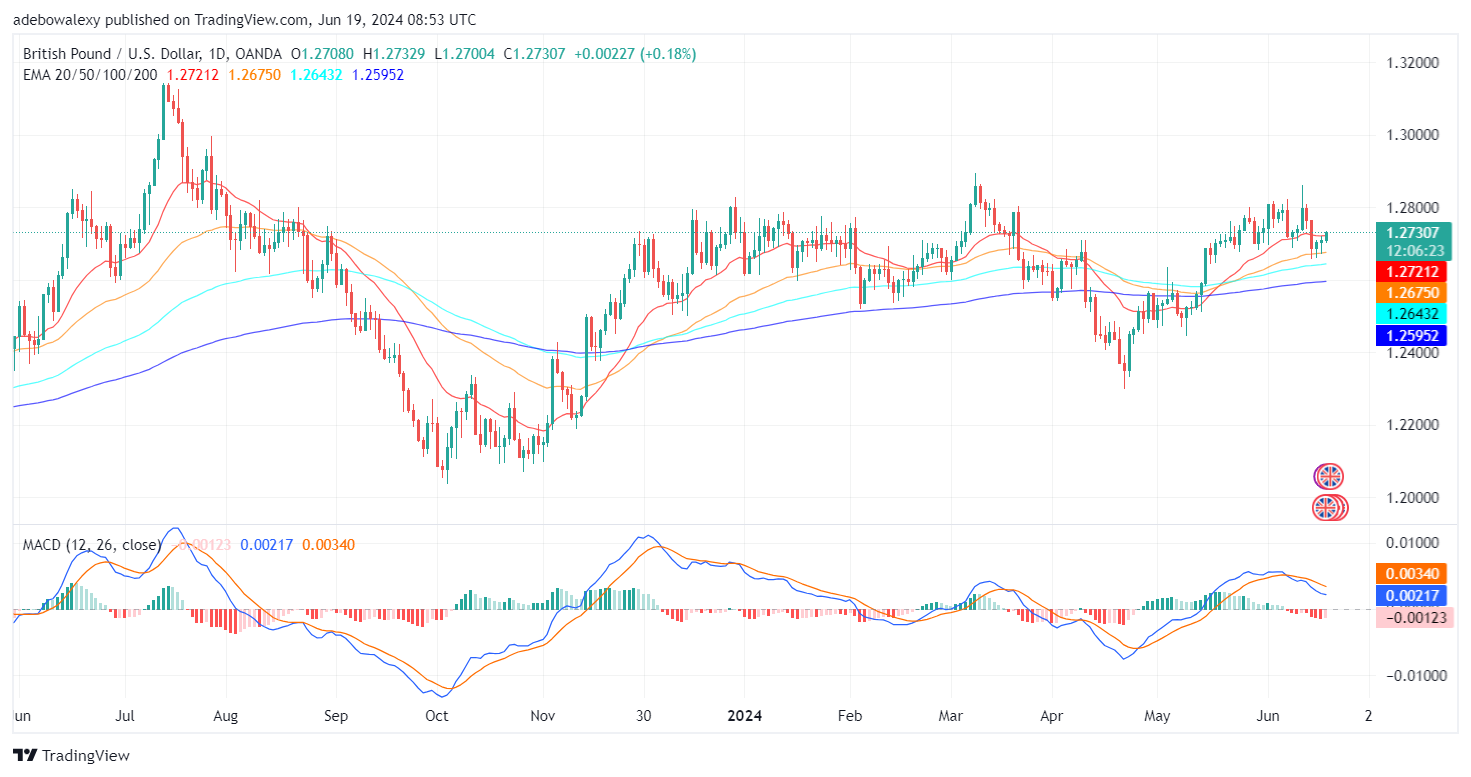The width and height of the screenshot is (1471, 777).
Task: Click the blue 1.25952 value in EMA legend
Action: point(378,74)
